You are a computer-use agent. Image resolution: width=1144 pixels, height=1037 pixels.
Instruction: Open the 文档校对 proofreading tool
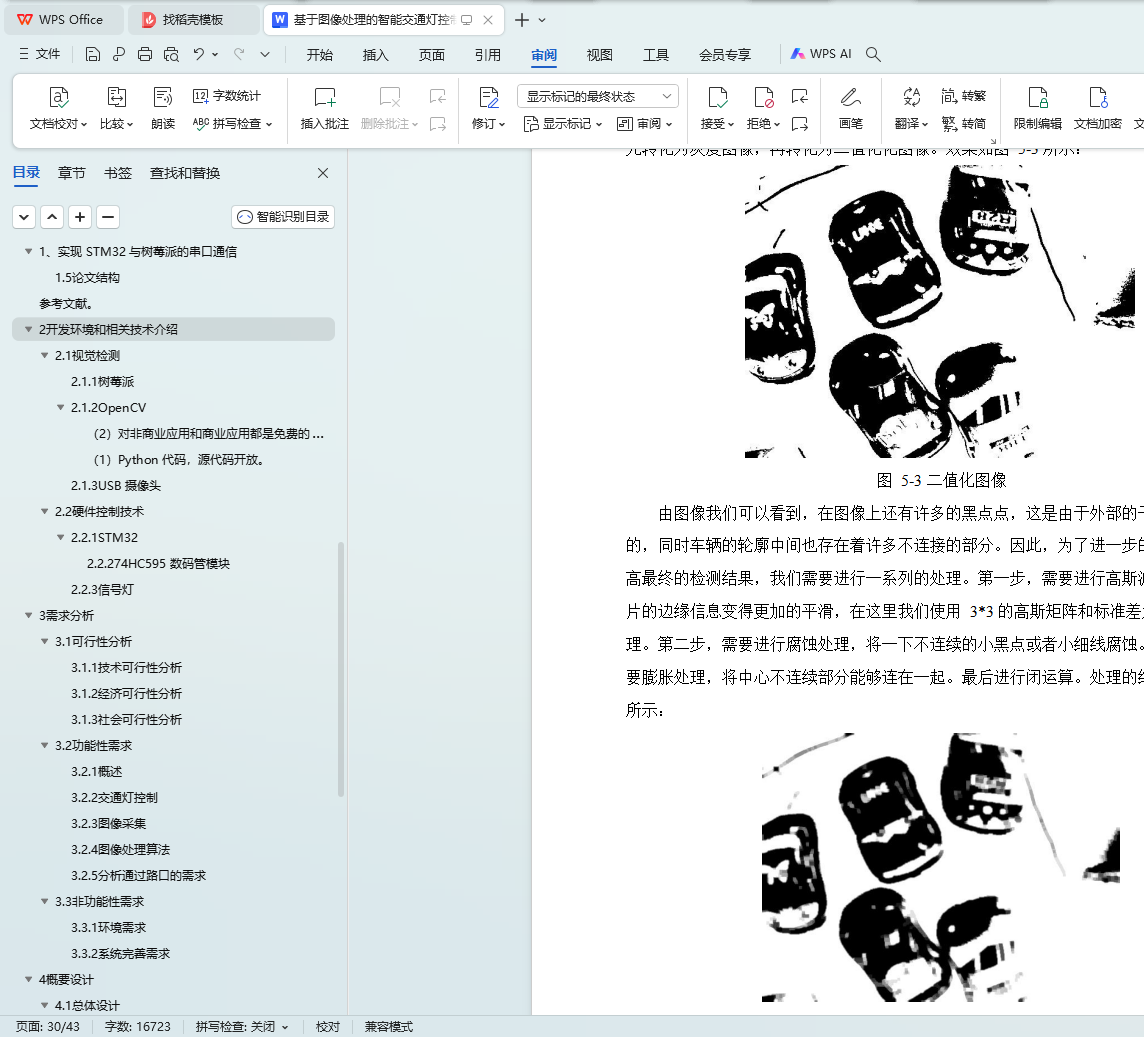58,108
